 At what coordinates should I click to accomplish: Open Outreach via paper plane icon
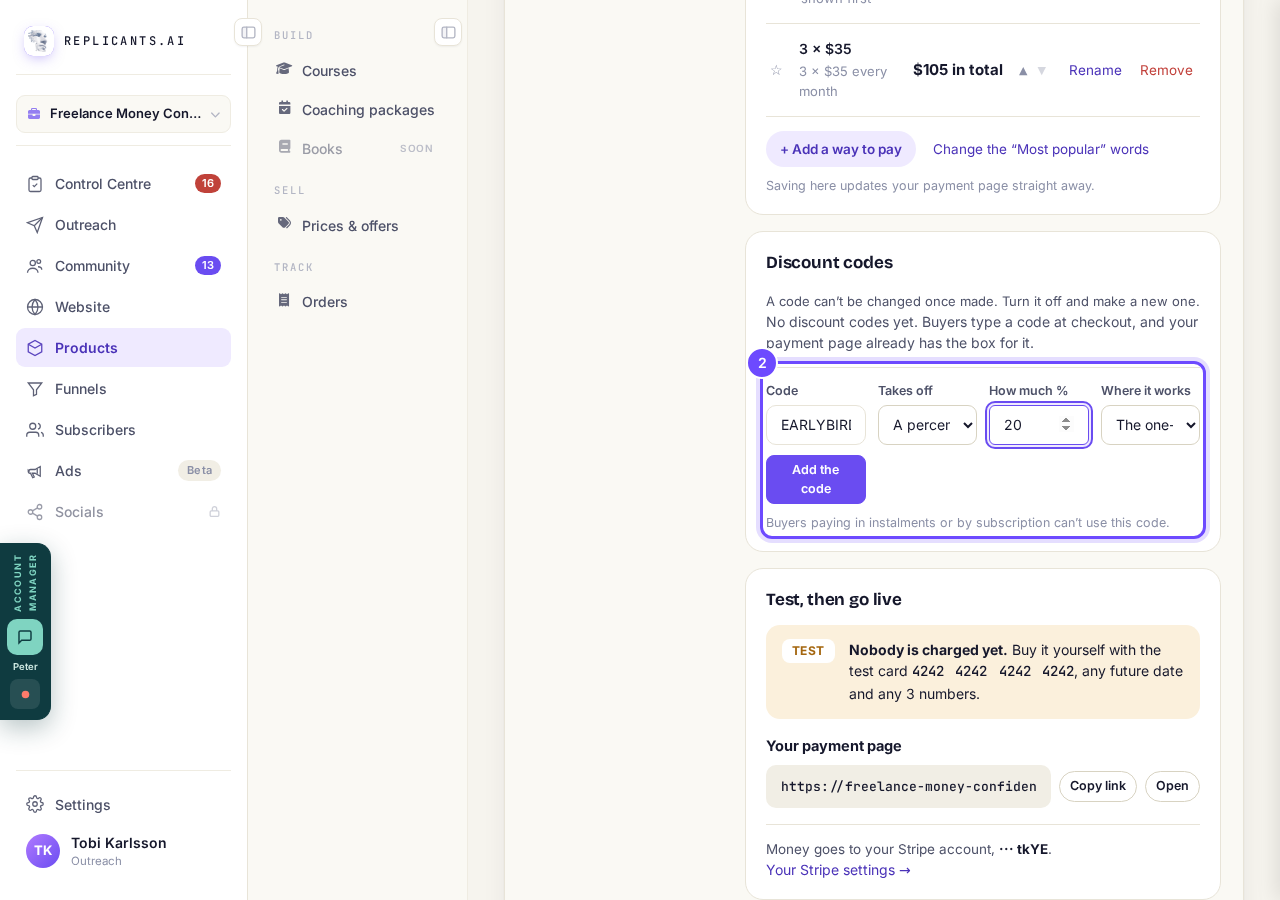coord(35,225)
